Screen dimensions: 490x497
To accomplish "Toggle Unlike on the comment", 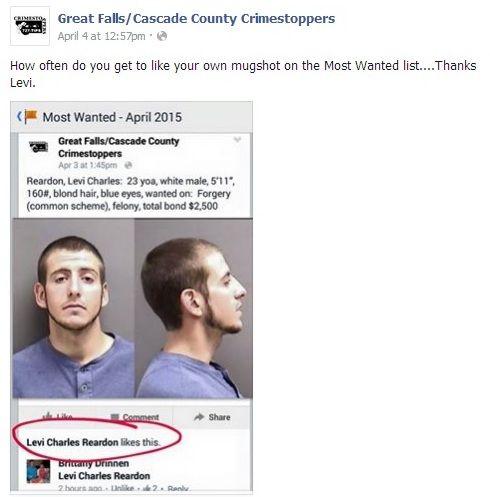I will (122, 489).
